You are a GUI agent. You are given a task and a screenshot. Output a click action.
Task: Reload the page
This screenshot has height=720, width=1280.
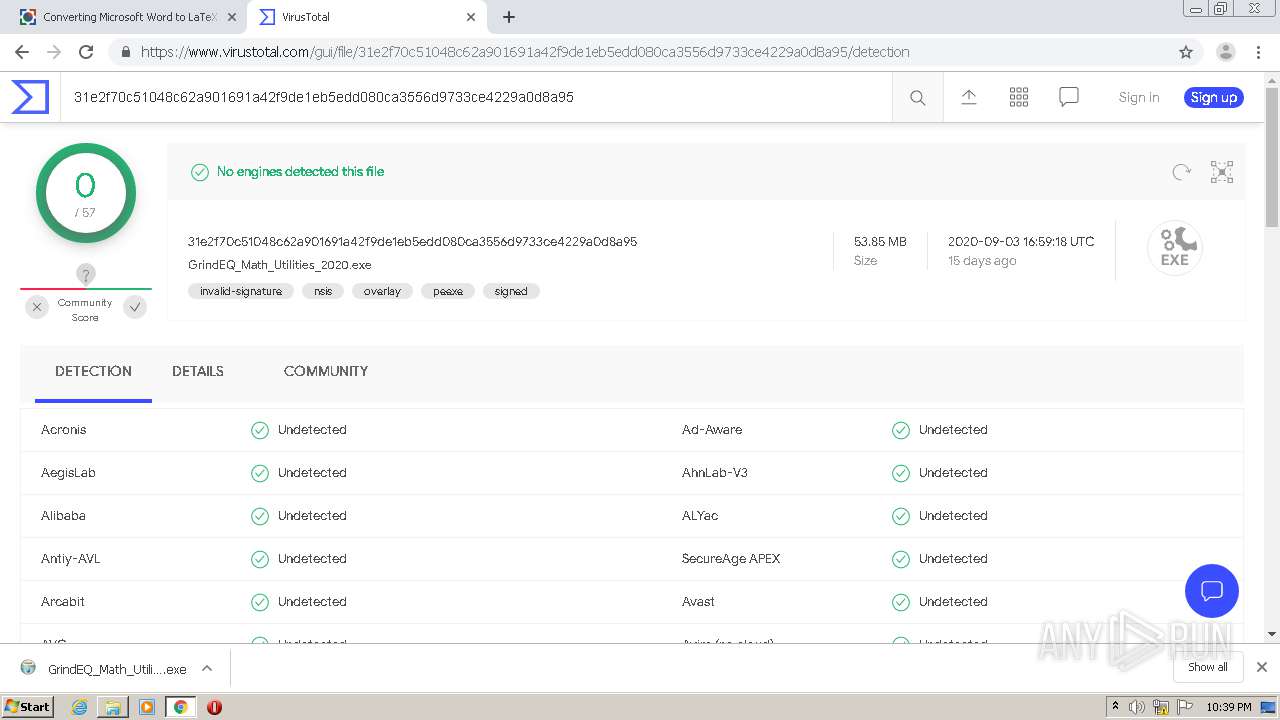86,52
